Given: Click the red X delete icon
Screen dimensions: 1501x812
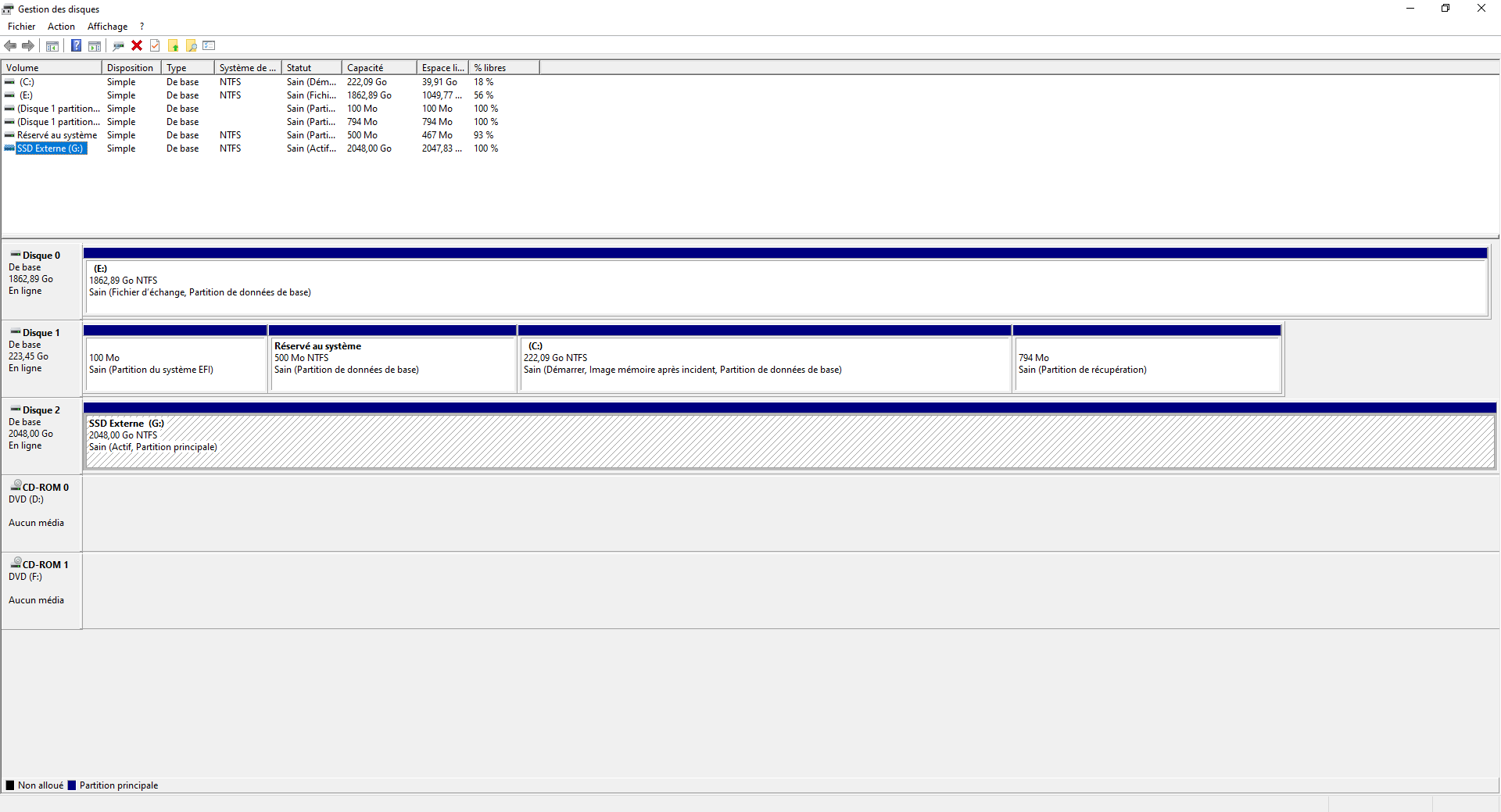Looking at the screenshot, I should tap(137, 46).
